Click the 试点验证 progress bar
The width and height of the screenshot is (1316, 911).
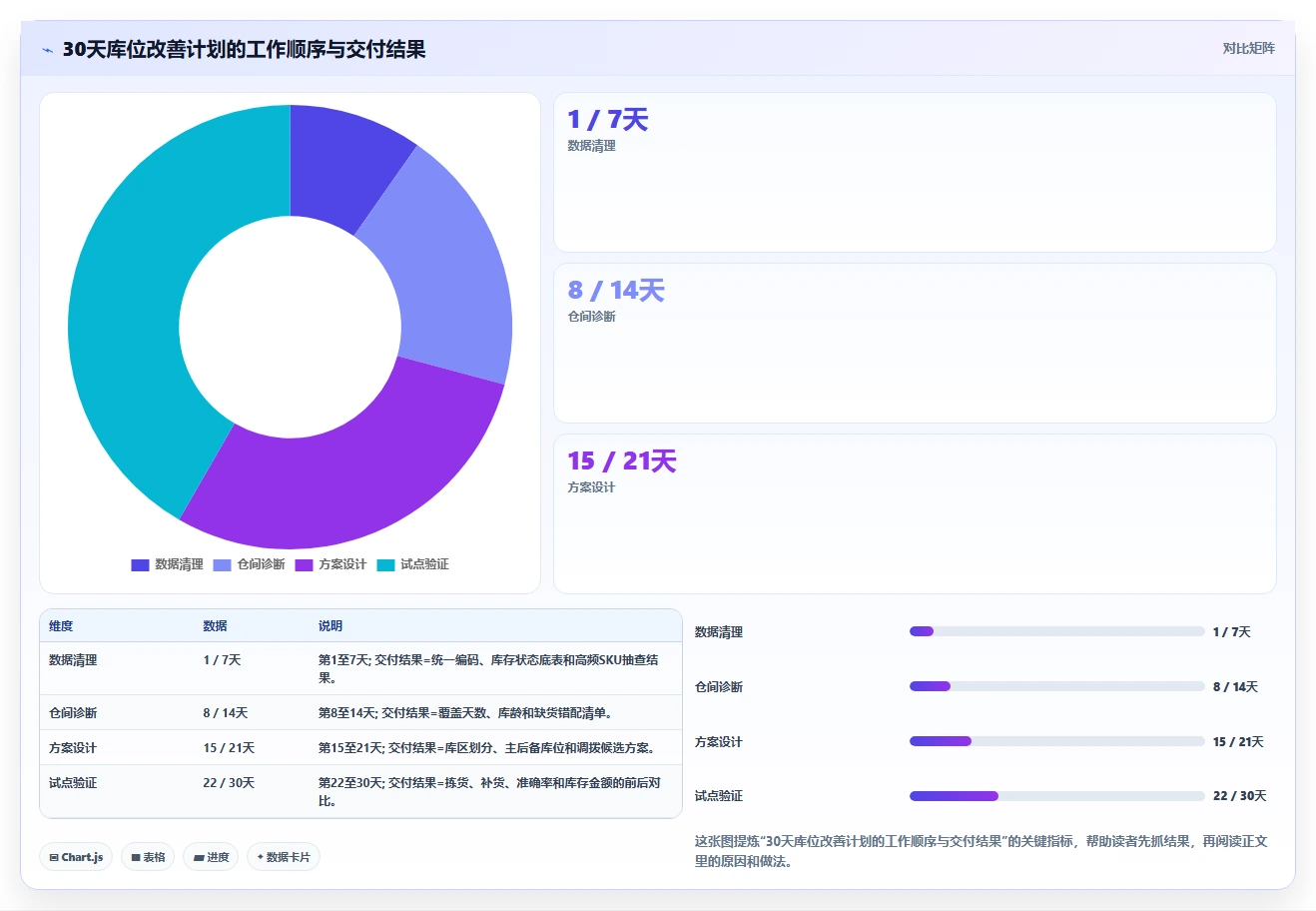coord(1057,796)
